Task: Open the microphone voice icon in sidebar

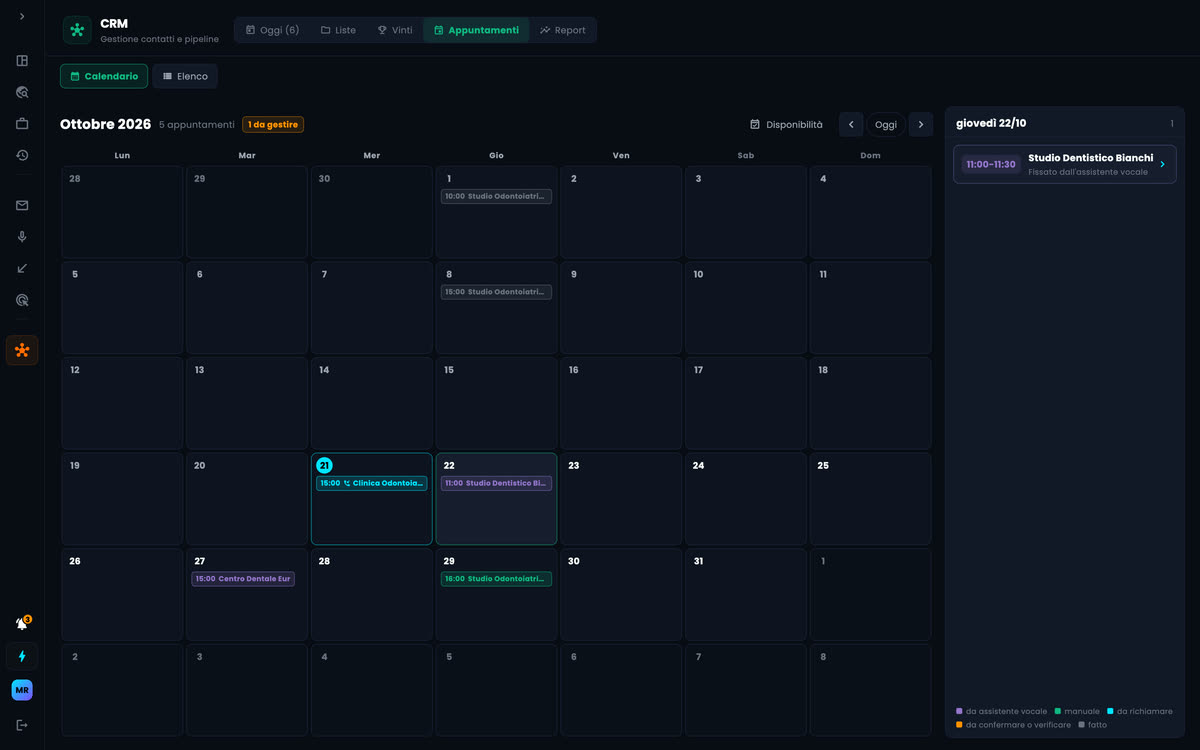Action: (22, 237)
